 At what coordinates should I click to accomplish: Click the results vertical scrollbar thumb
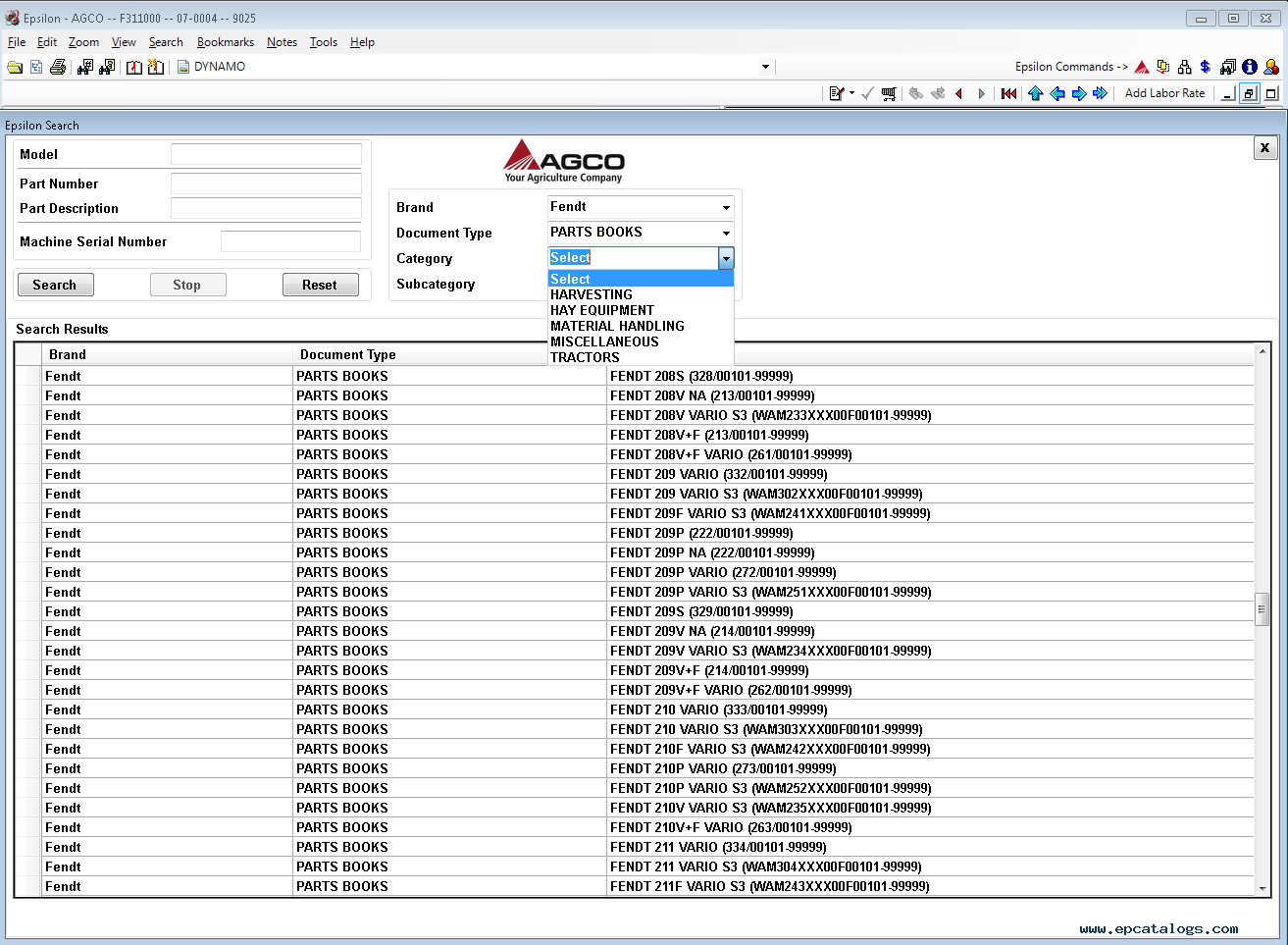pyautogui.click(x=1262, y=609)
